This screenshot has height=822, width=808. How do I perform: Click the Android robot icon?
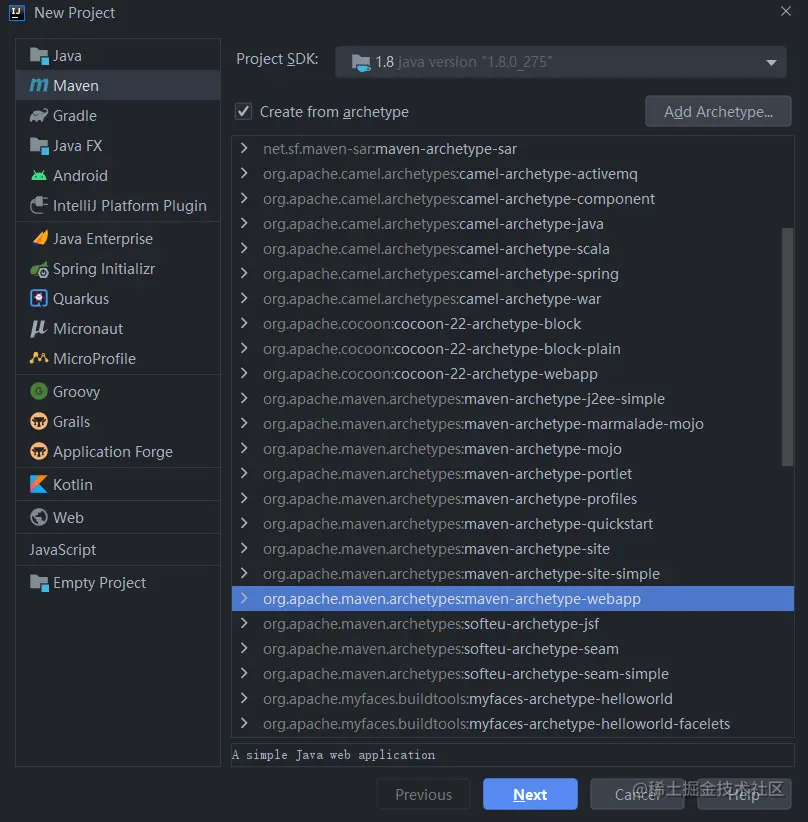click(39, 176)
